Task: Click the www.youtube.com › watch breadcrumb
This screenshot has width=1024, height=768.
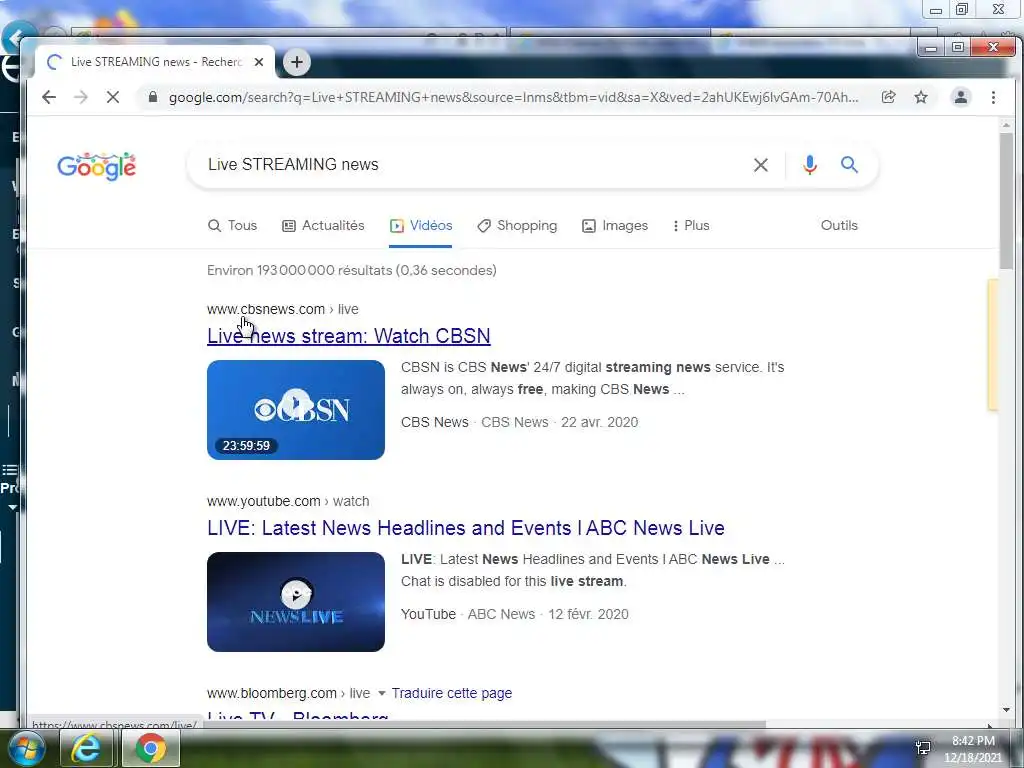Action: [x=288, y=501]
